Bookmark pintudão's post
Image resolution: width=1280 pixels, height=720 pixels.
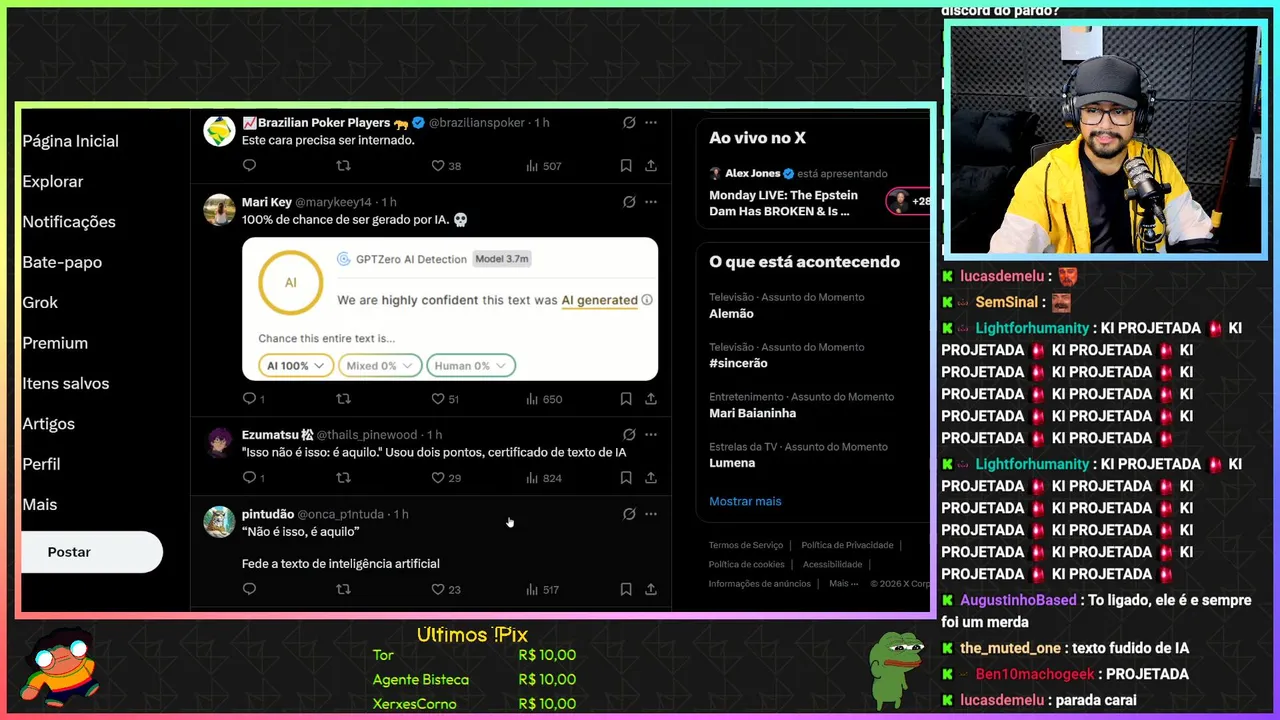pyautogui.click(x=626, y=590)
